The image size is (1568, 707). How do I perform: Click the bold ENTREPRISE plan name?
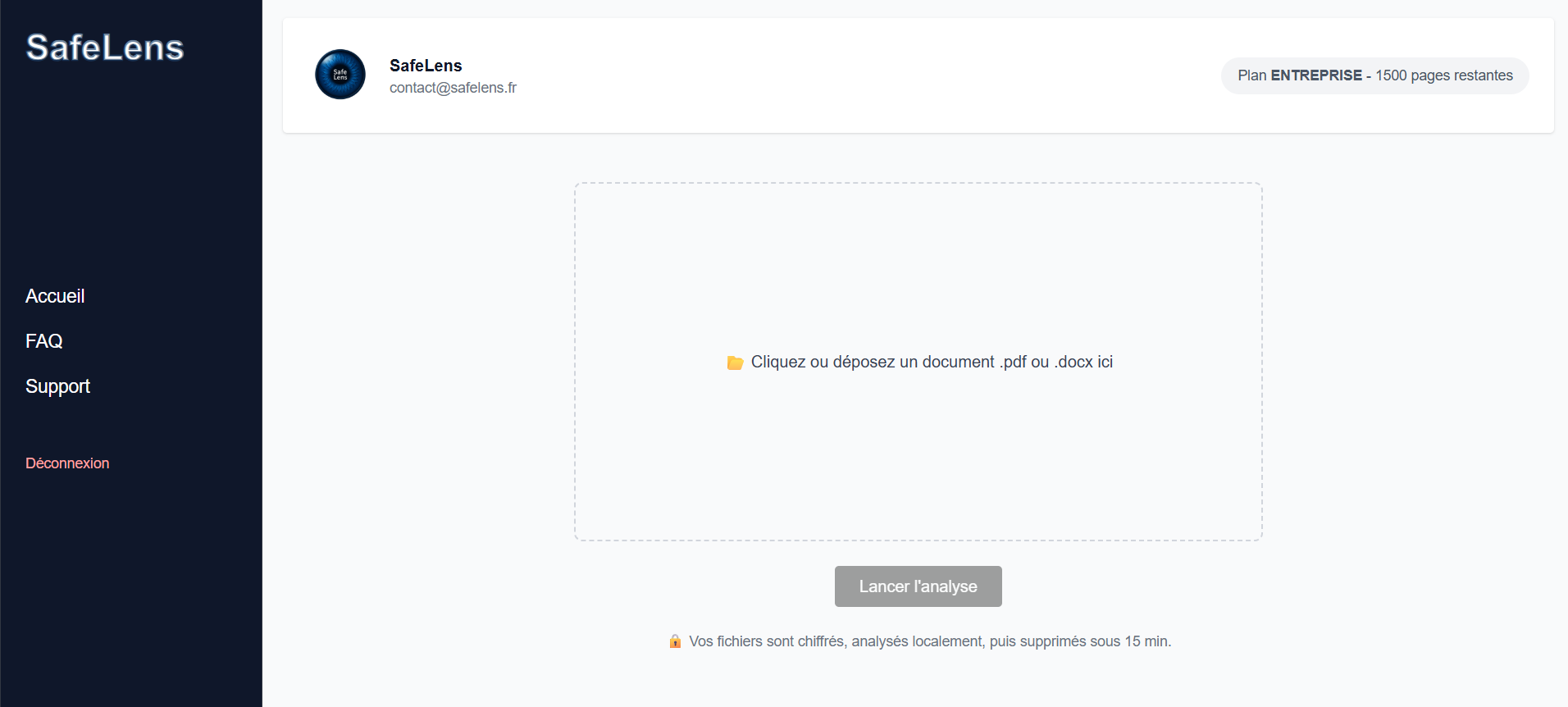click(x=1315, y=75)
